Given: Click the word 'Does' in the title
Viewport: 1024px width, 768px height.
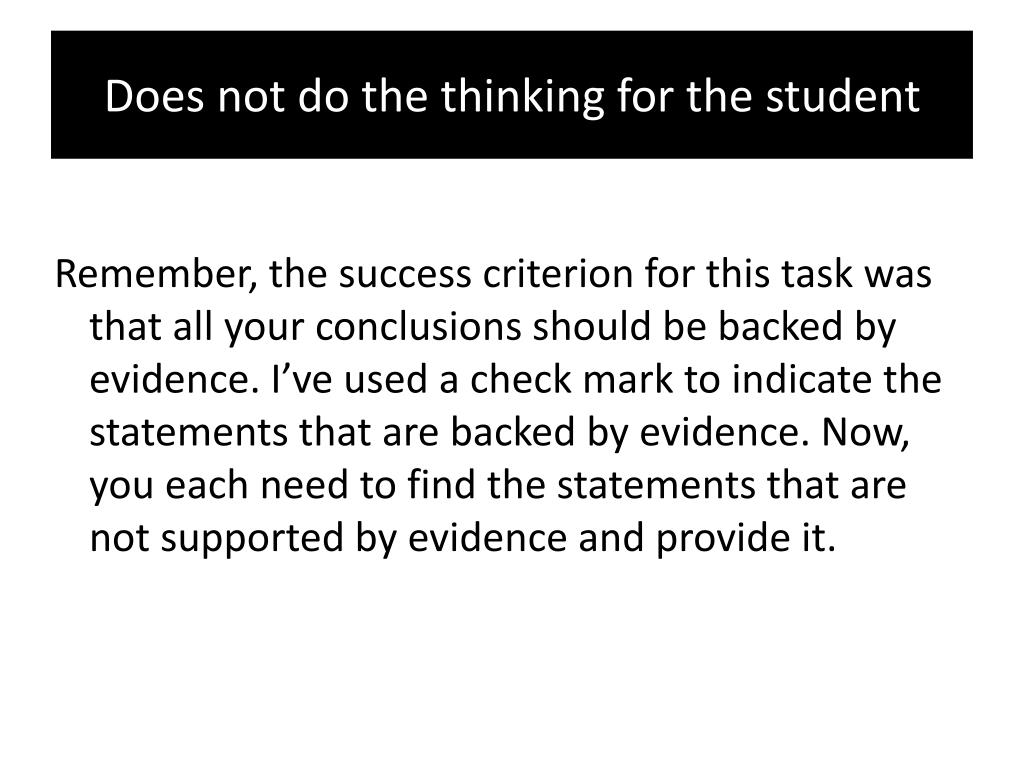Looking at the screenshot, I should coord(155,96).
